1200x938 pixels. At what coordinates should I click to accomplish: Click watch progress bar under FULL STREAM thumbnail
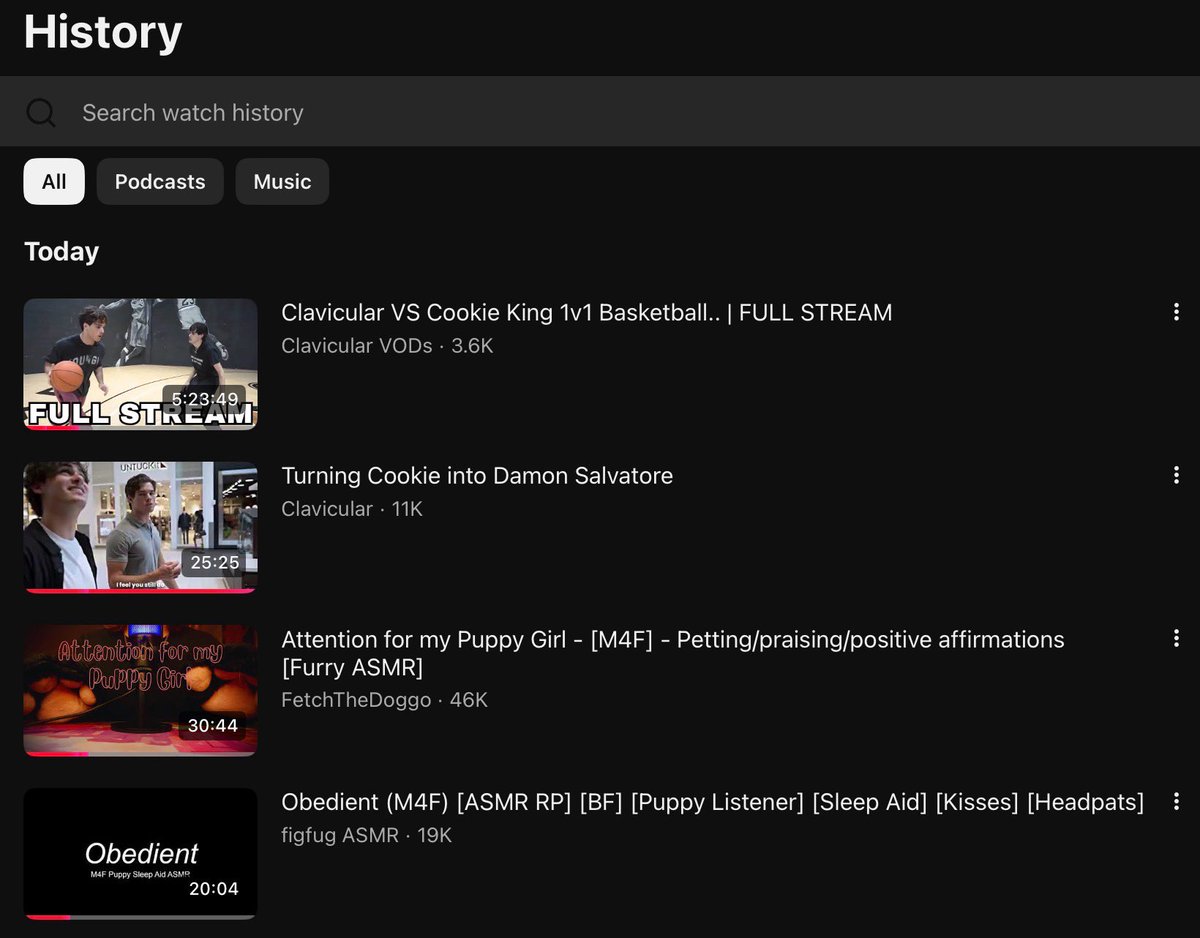click(140, 427)
